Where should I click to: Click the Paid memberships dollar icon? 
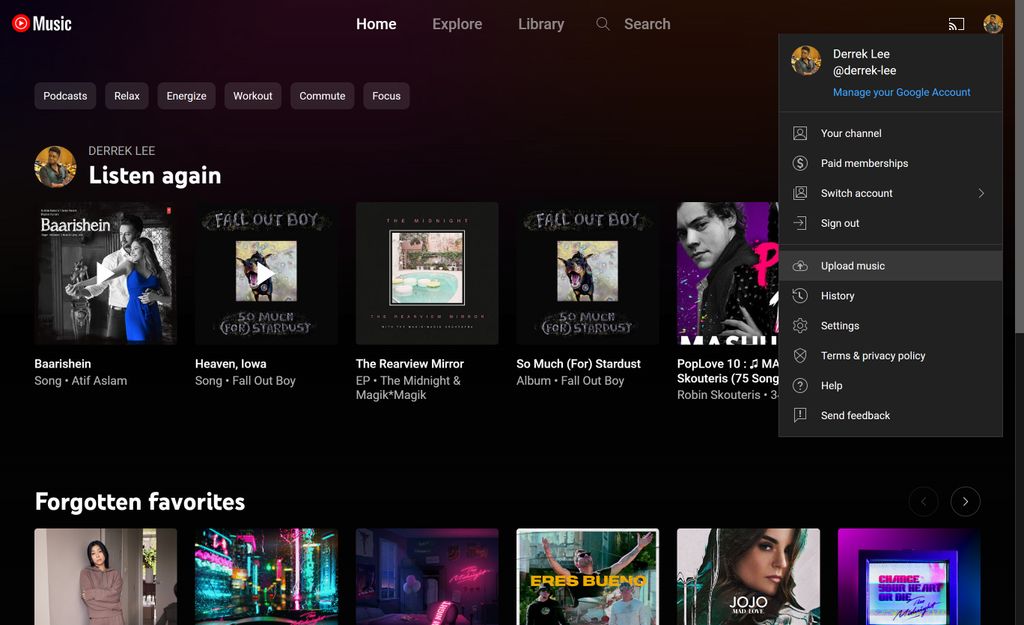[799, 162]
